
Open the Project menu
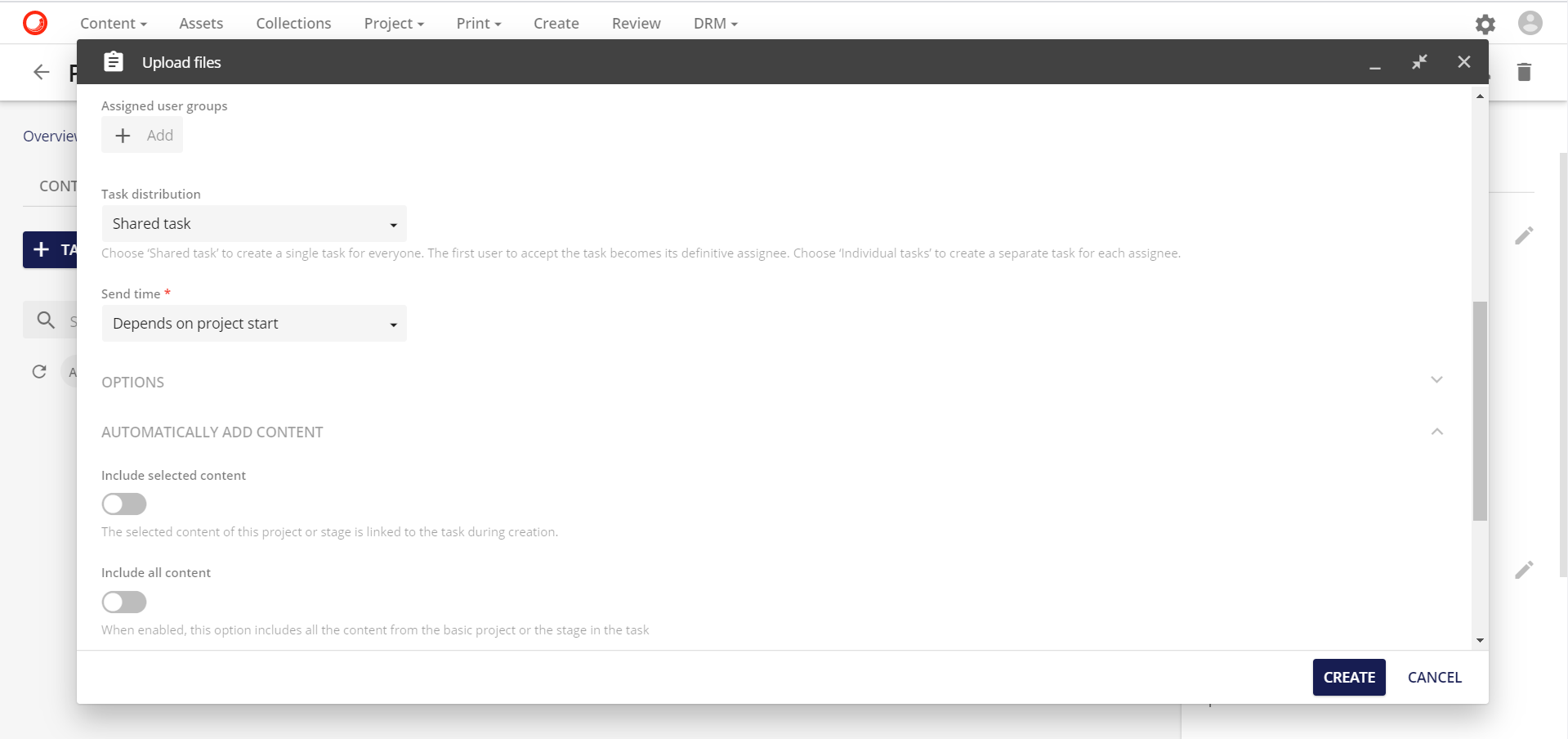(393, 23)
